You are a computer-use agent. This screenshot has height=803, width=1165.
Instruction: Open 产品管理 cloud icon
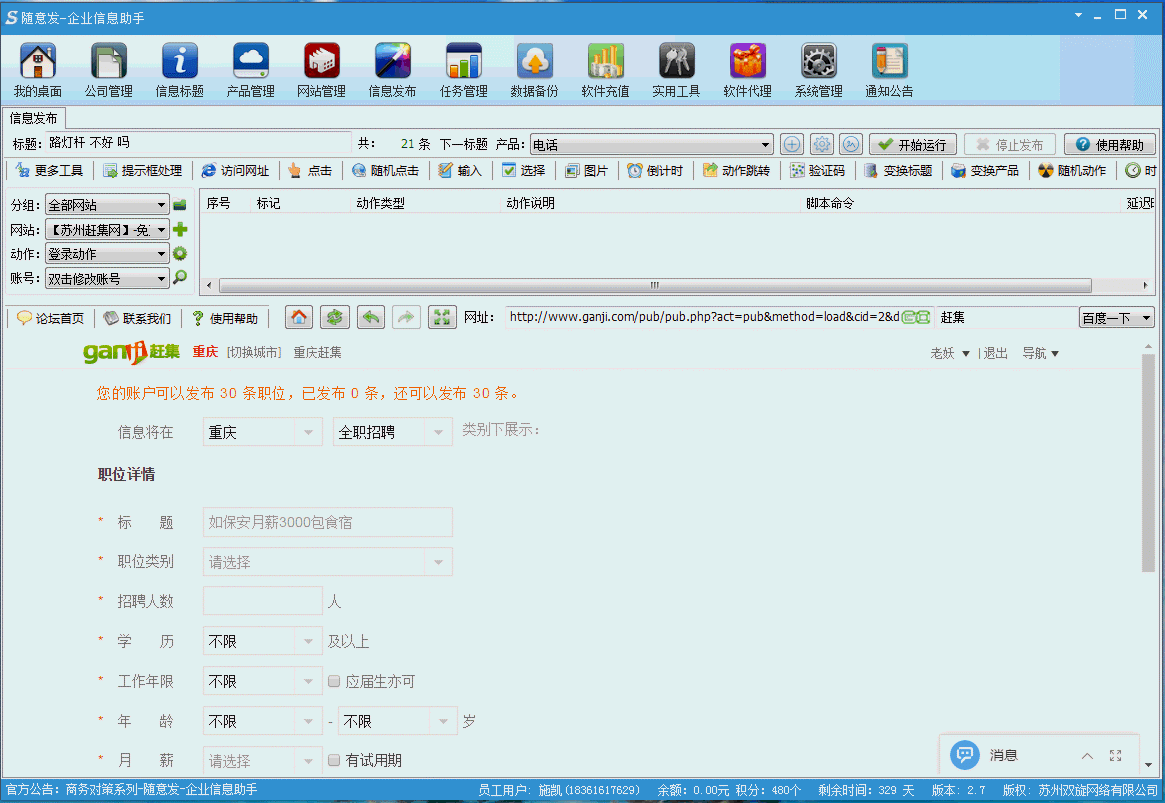(250, 70)
